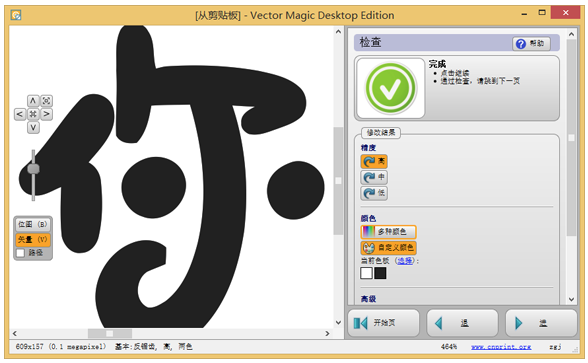Switch to the 位图 (B) bitmap view
588x363 pixels.
point(33,225)
